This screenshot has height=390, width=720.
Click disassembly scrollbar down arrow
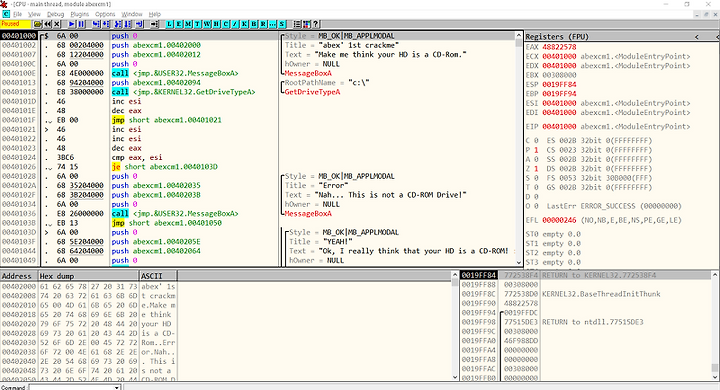pos(518,263)
